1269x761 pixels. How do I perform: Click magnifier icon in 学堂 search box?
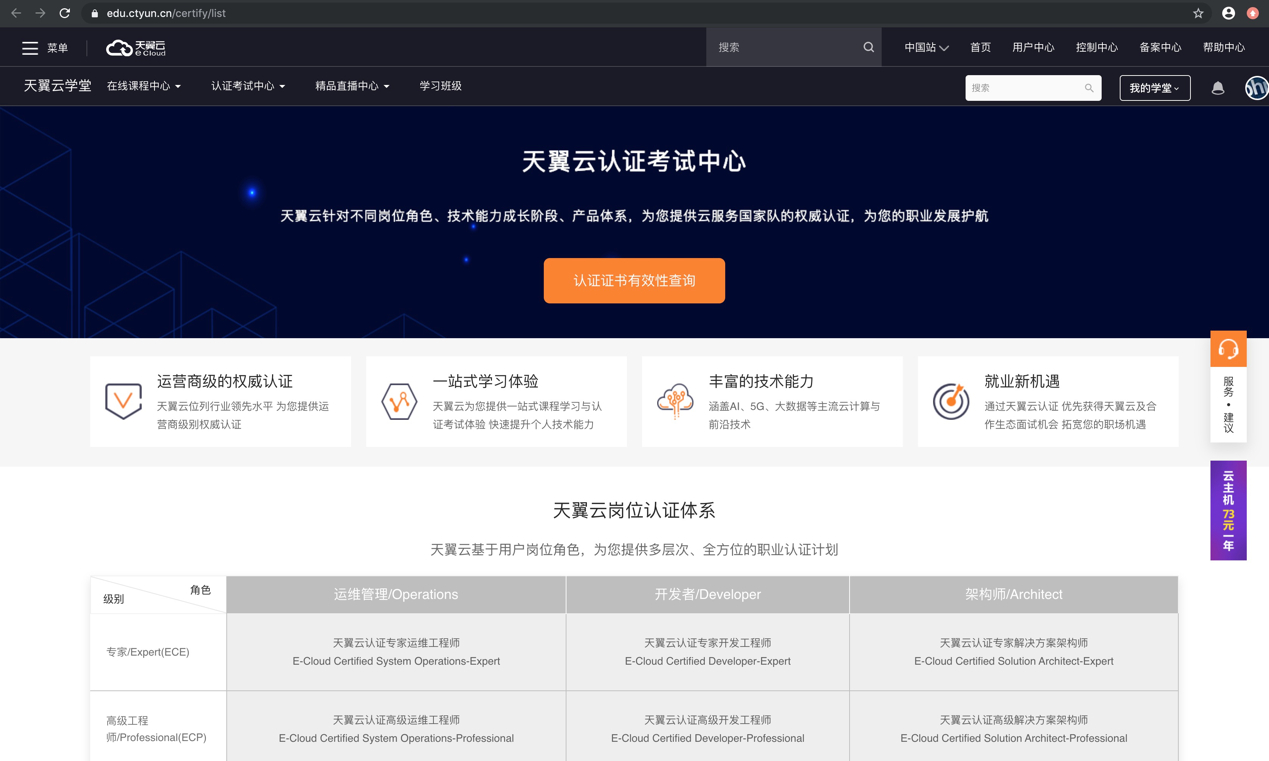(1089, 88)
